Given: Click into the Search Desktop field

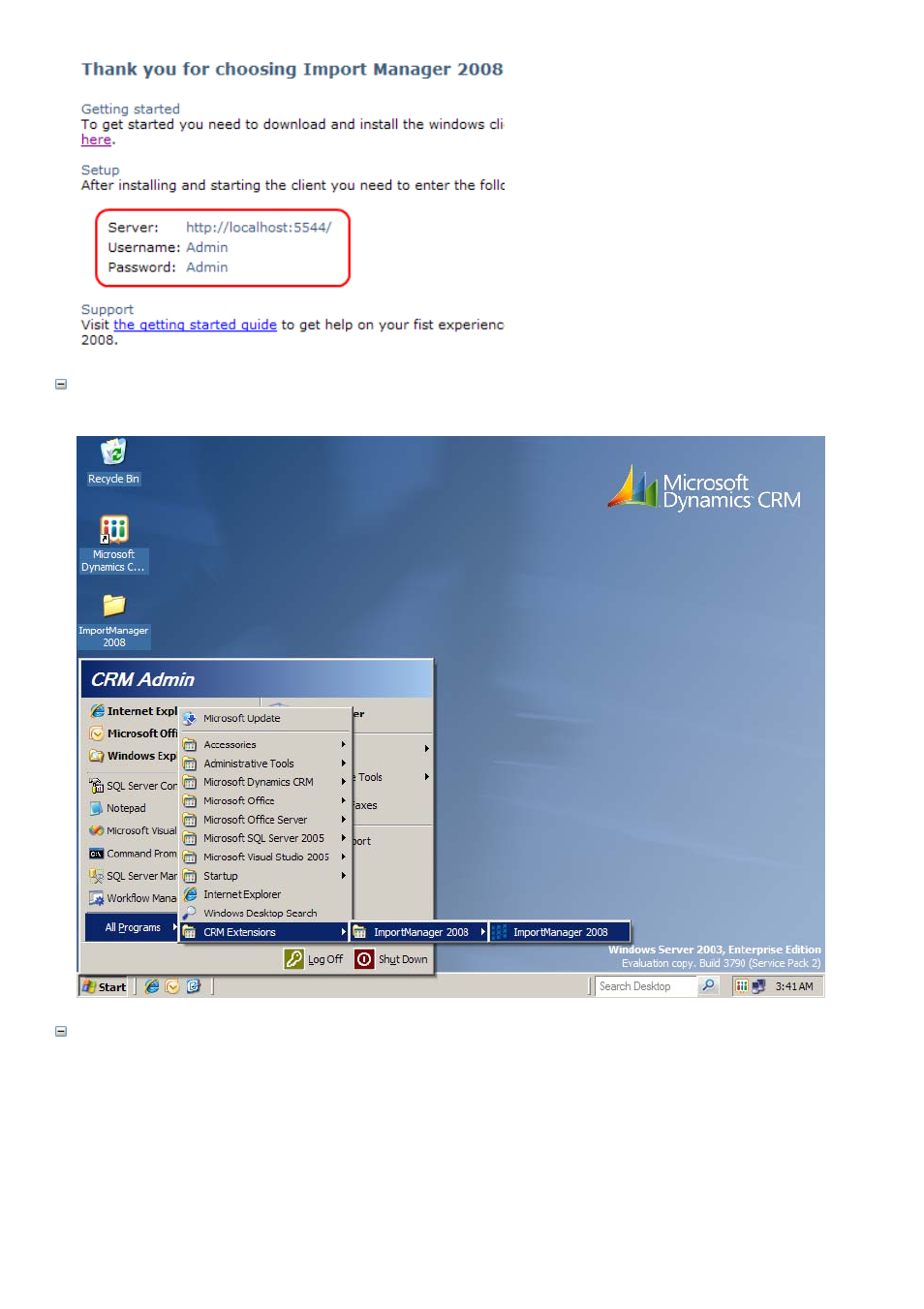Looking at the screenshot, I should coord(645,986).
